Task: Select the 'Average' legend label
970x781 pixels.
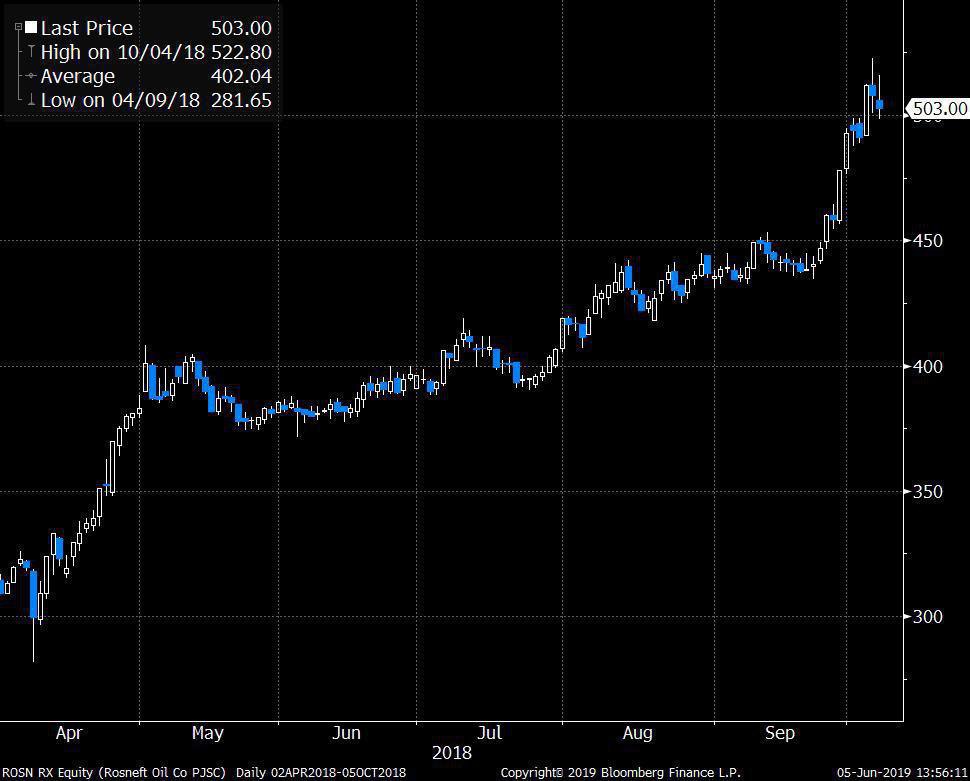Action: (78, 77)
